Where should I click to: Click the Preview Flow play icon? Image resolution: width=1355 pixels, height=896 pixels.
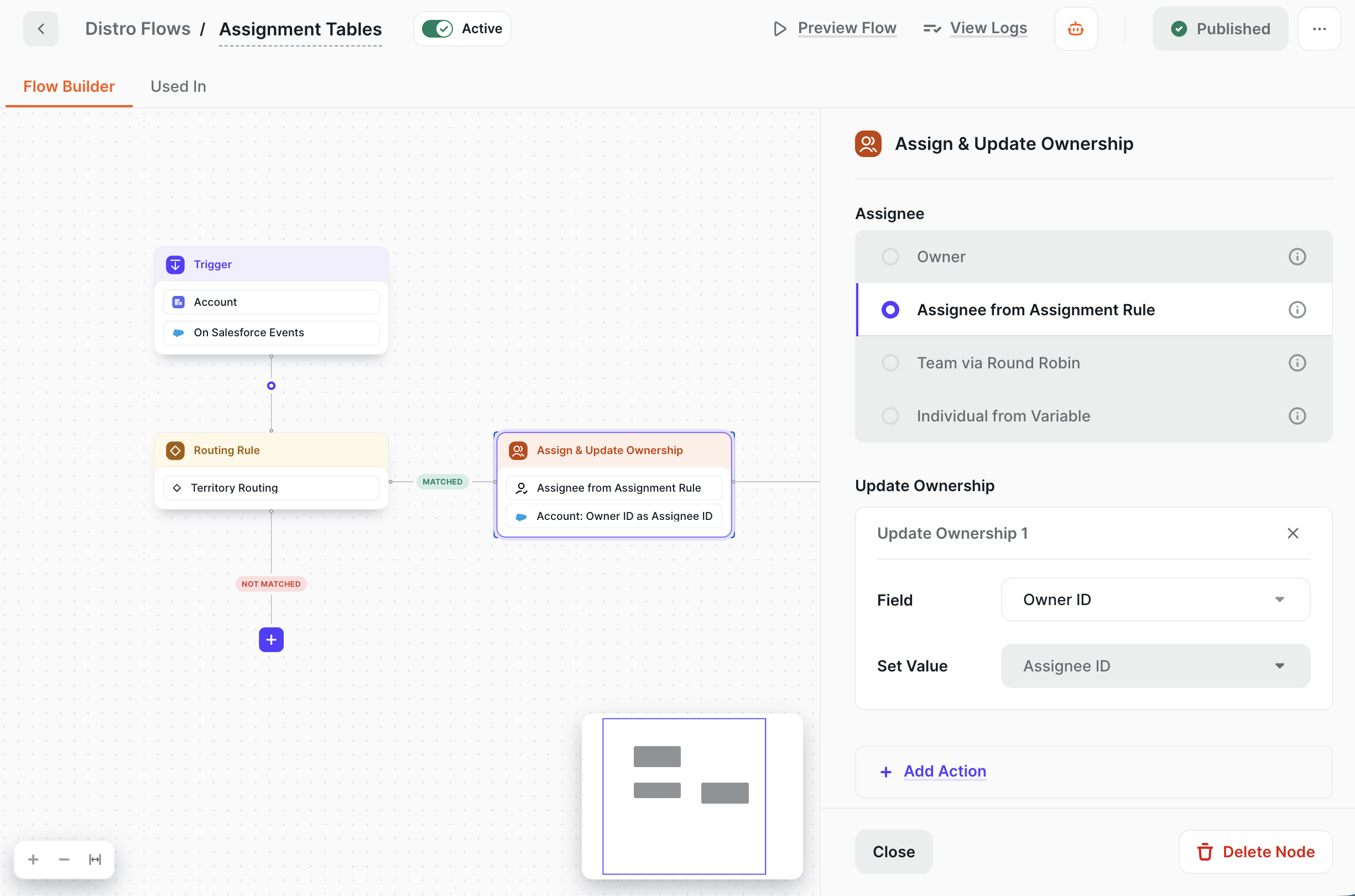point(780,29)
